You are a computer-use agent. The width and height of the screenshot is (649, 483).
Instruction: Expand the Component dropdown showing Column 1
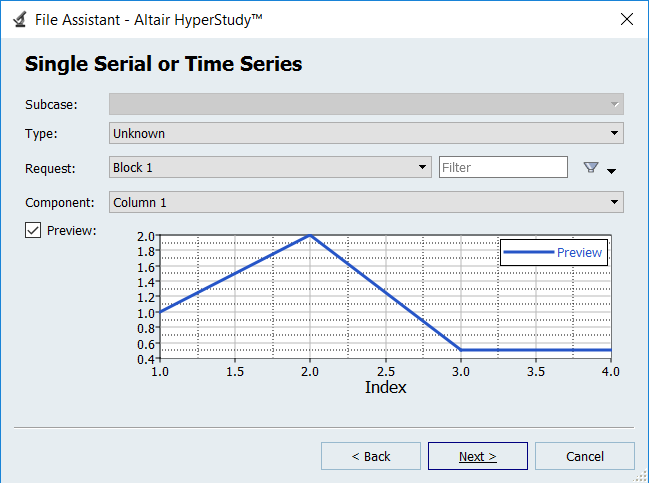click(x=366, y=202)
